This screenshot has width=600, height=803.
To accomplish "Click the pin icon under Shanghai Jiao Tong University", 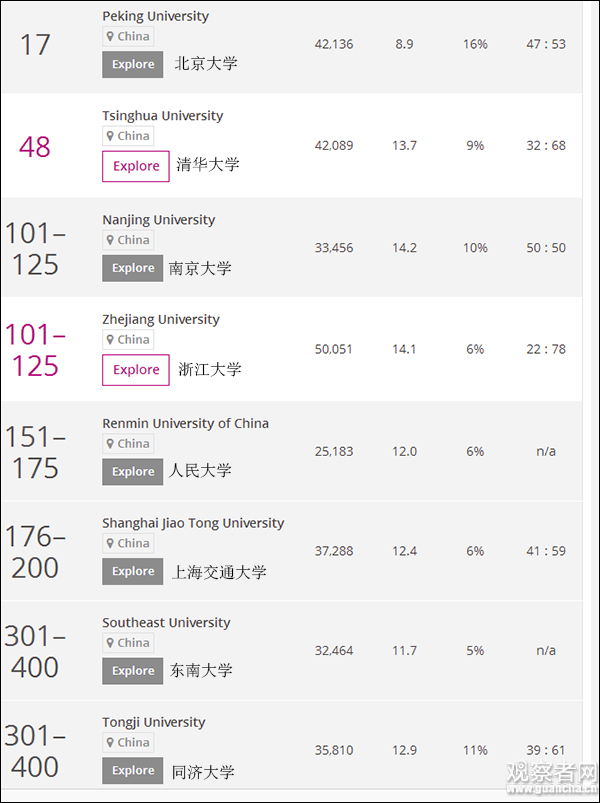I will pos(111,544).
